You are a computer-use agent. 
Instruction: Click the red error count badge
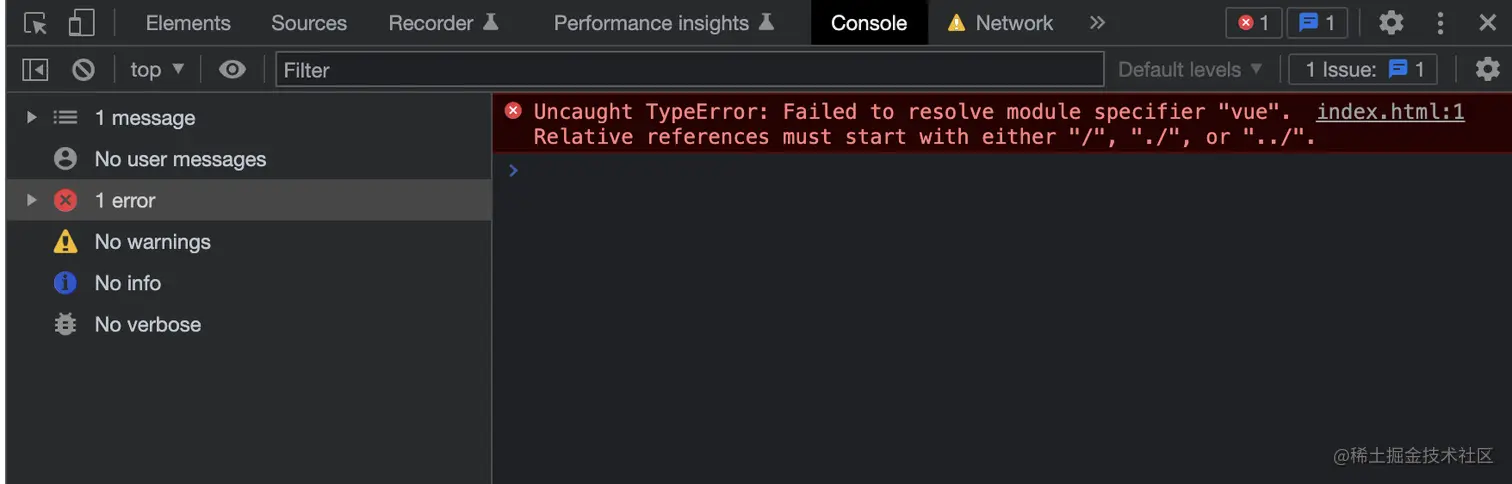[x=1253, y=23]
